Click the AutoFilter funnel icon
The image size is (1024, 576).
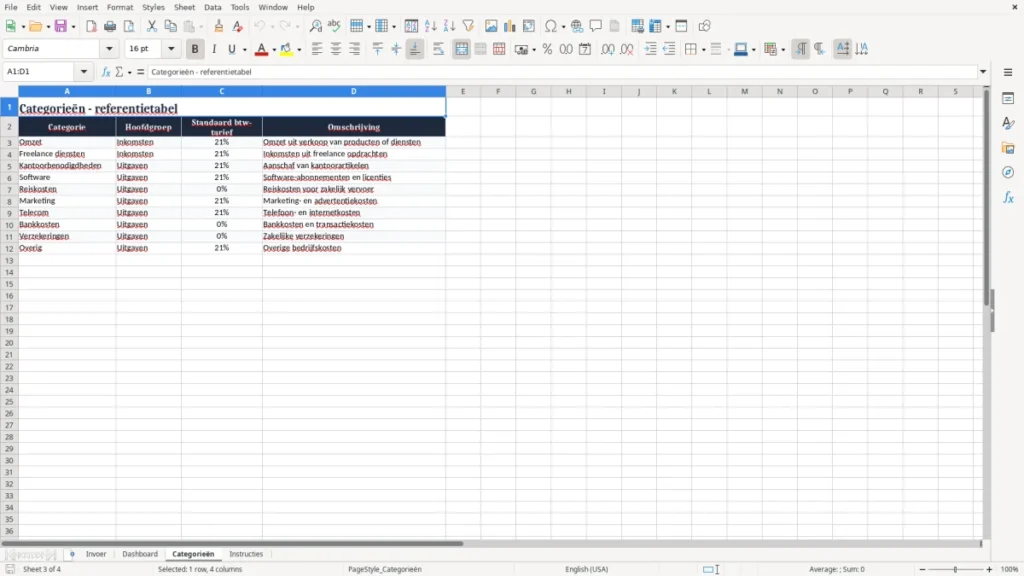pyautogui.click(x=468, y=26)
